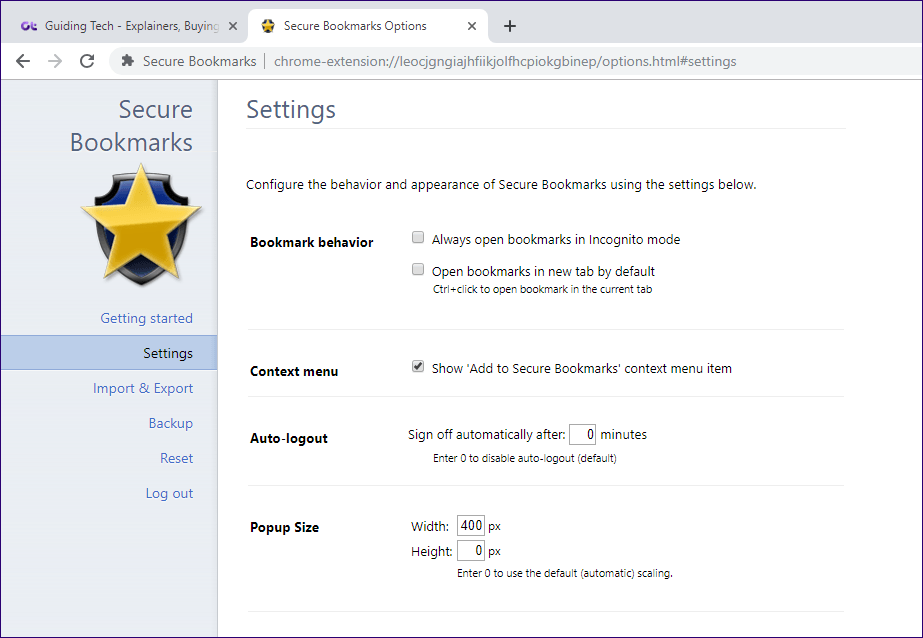Open the Getting started page
Image resolution: width=923 pixels, height=638 pixels.
147,318
